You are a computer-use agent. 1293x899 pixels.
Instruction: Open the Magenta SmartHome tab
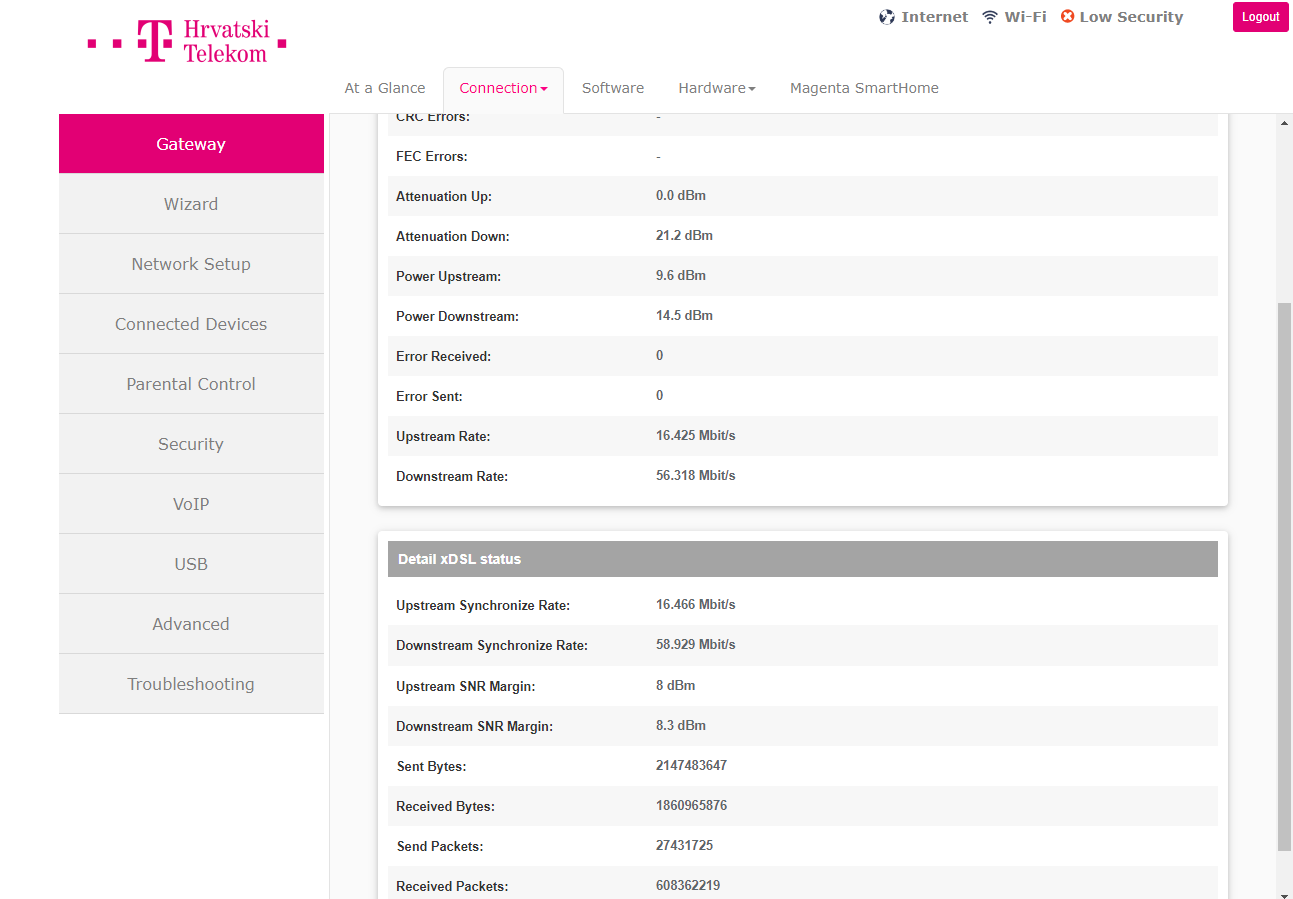(864, 88)
